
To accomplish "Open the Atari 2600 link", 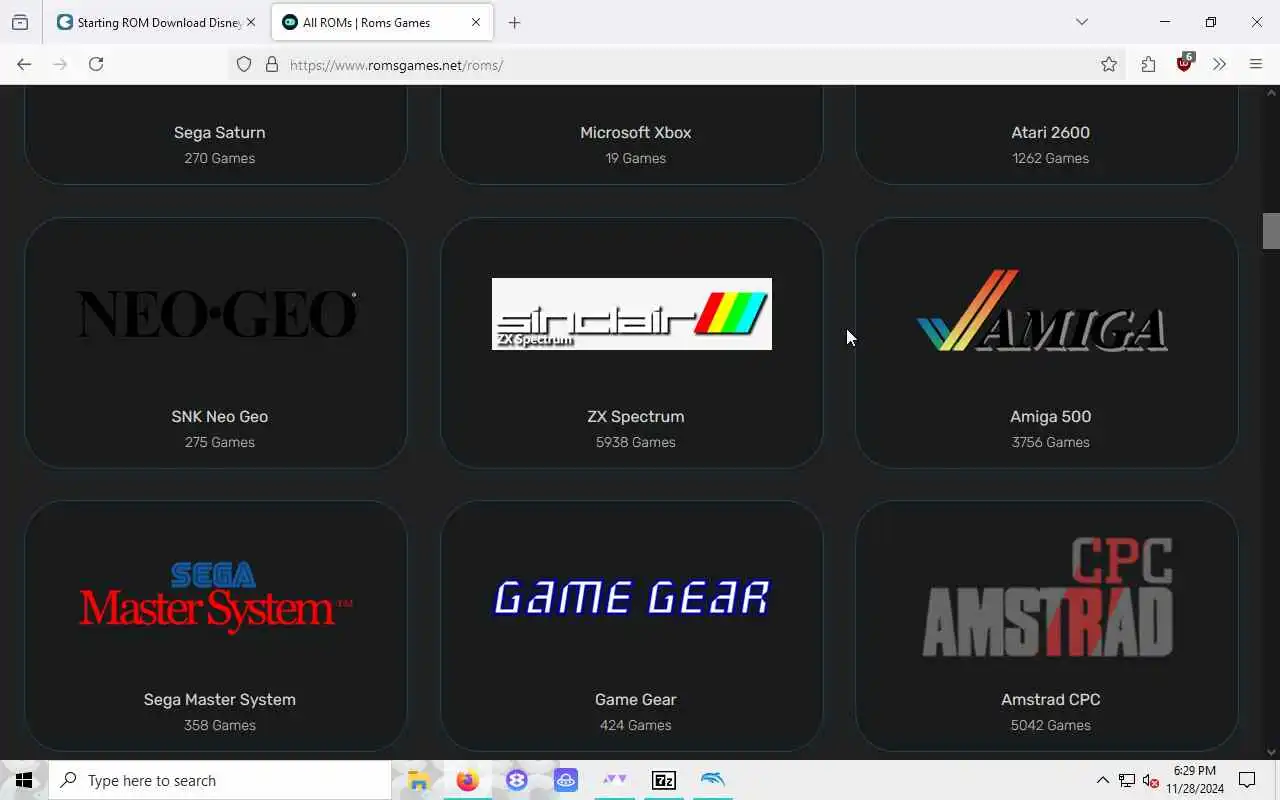I will click(1050, 132).
